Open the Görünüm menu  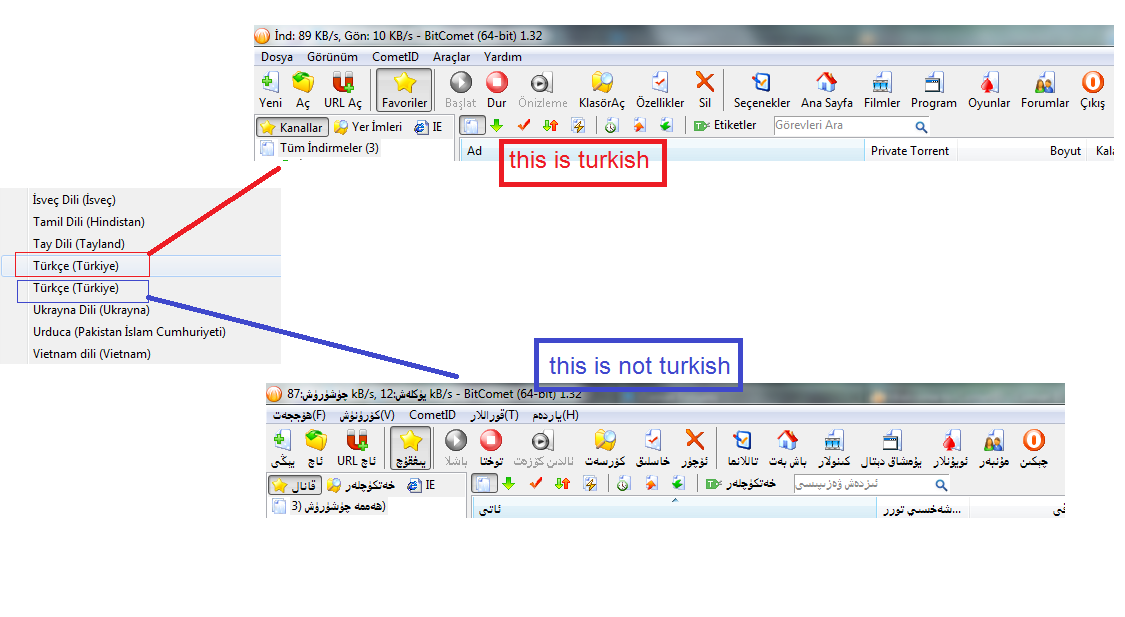click(332, 57)
